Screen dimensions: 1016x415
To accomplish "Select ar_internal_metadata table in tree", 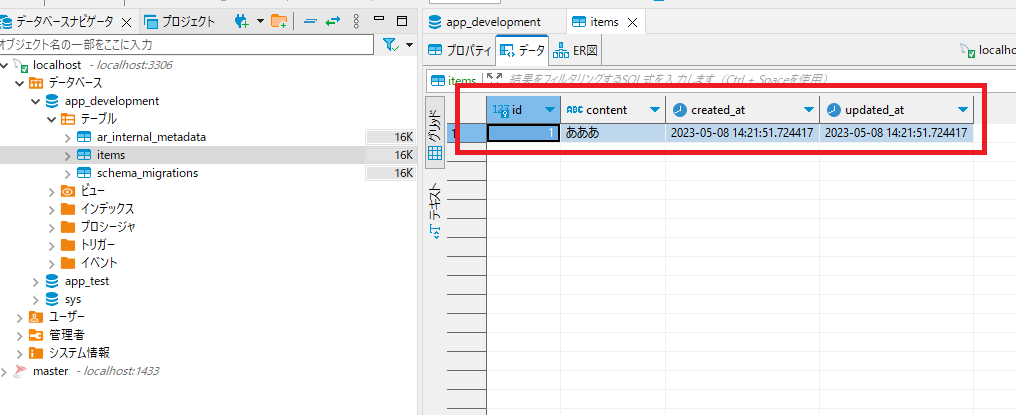I will coord(151,137).
